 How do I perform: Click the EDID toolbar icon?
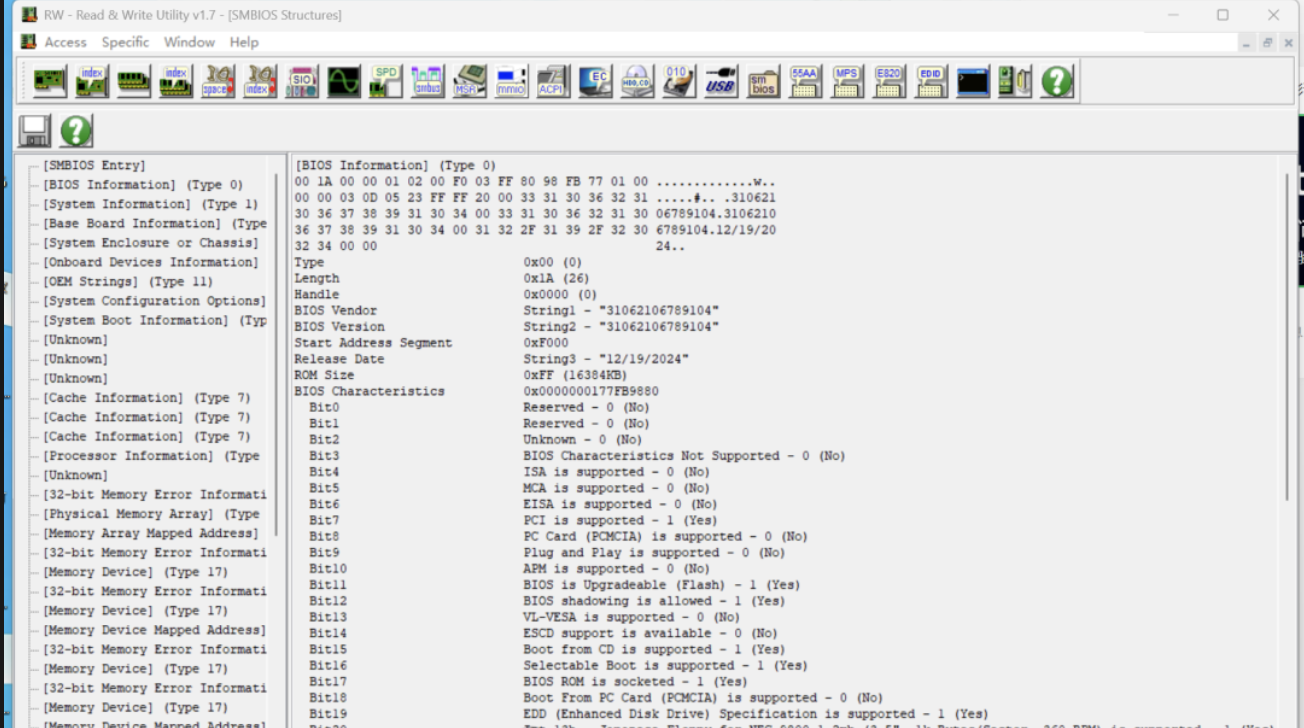[x=930, y=81]
